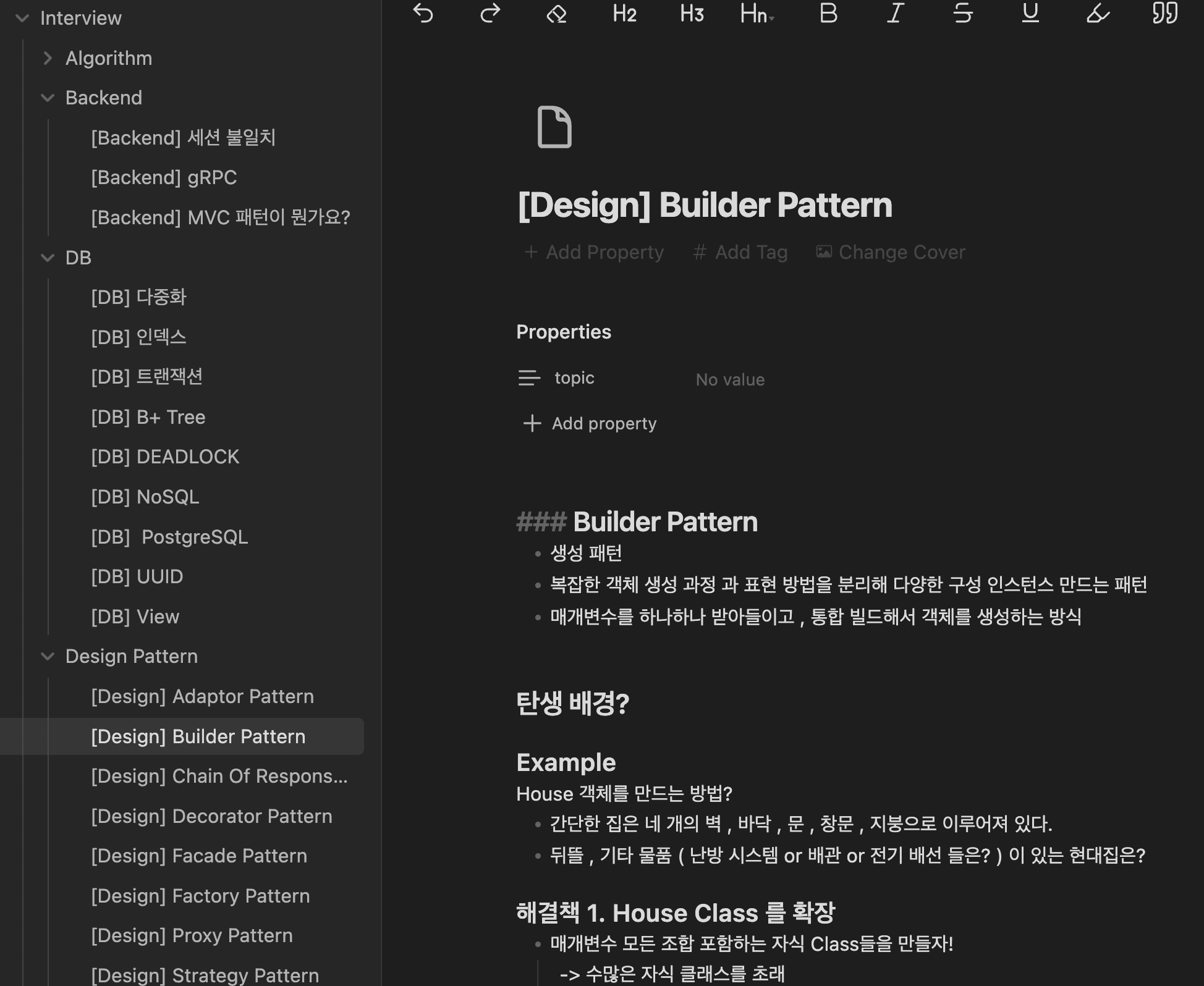Click the clear formatting eraser icon

click(556, 14)
